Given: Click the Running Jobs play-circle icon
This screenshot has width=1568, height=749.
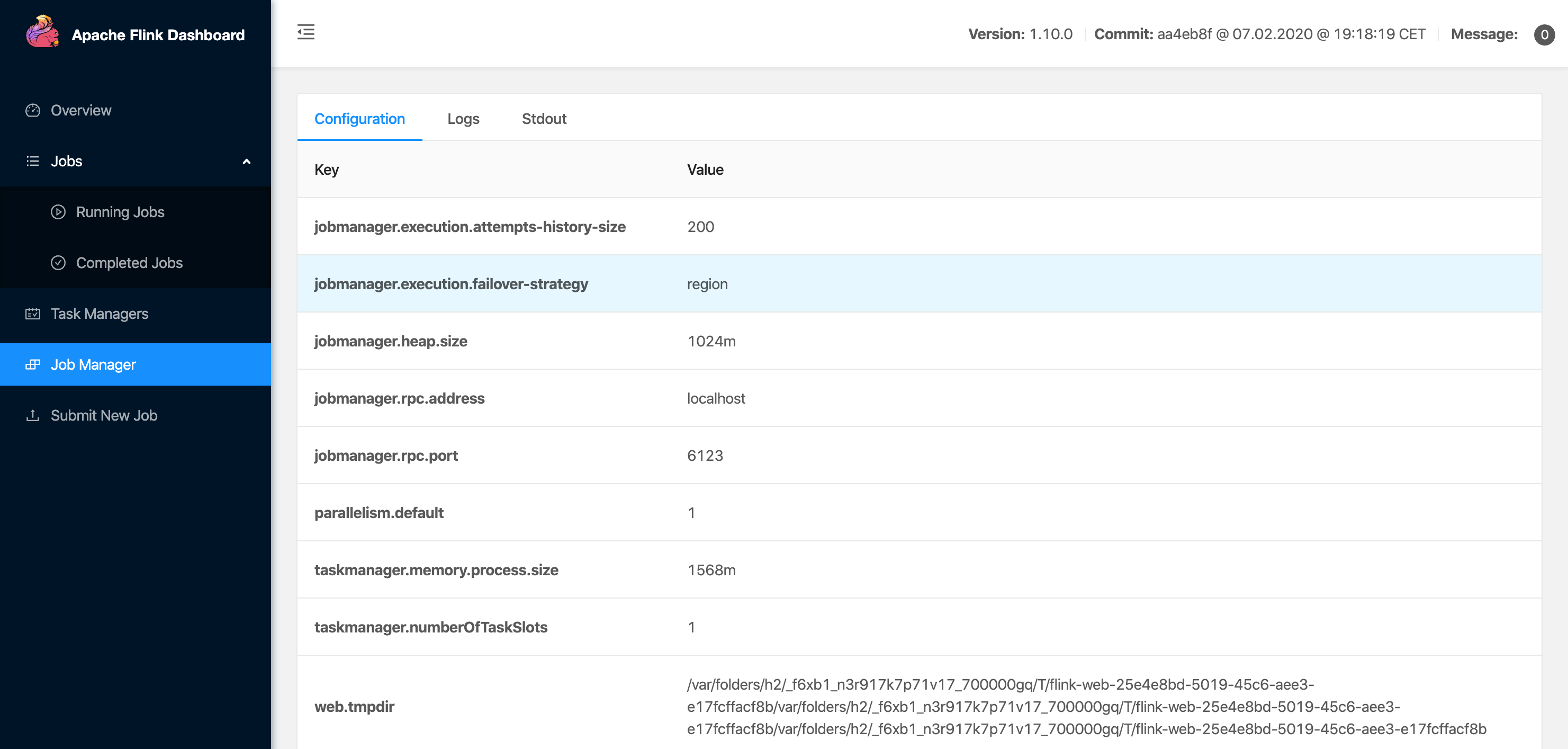Looking at the screenshot, I should [58, 212].
